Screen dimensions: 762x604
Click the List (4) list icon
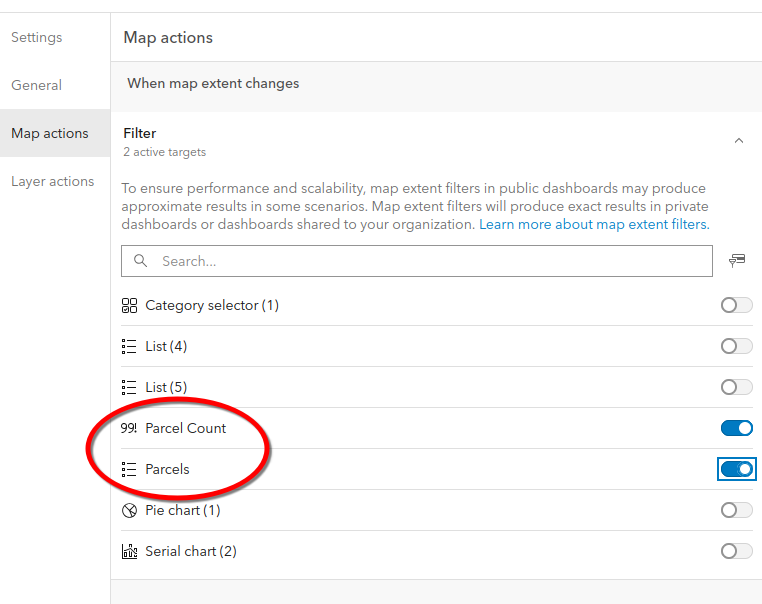point(128,346)
